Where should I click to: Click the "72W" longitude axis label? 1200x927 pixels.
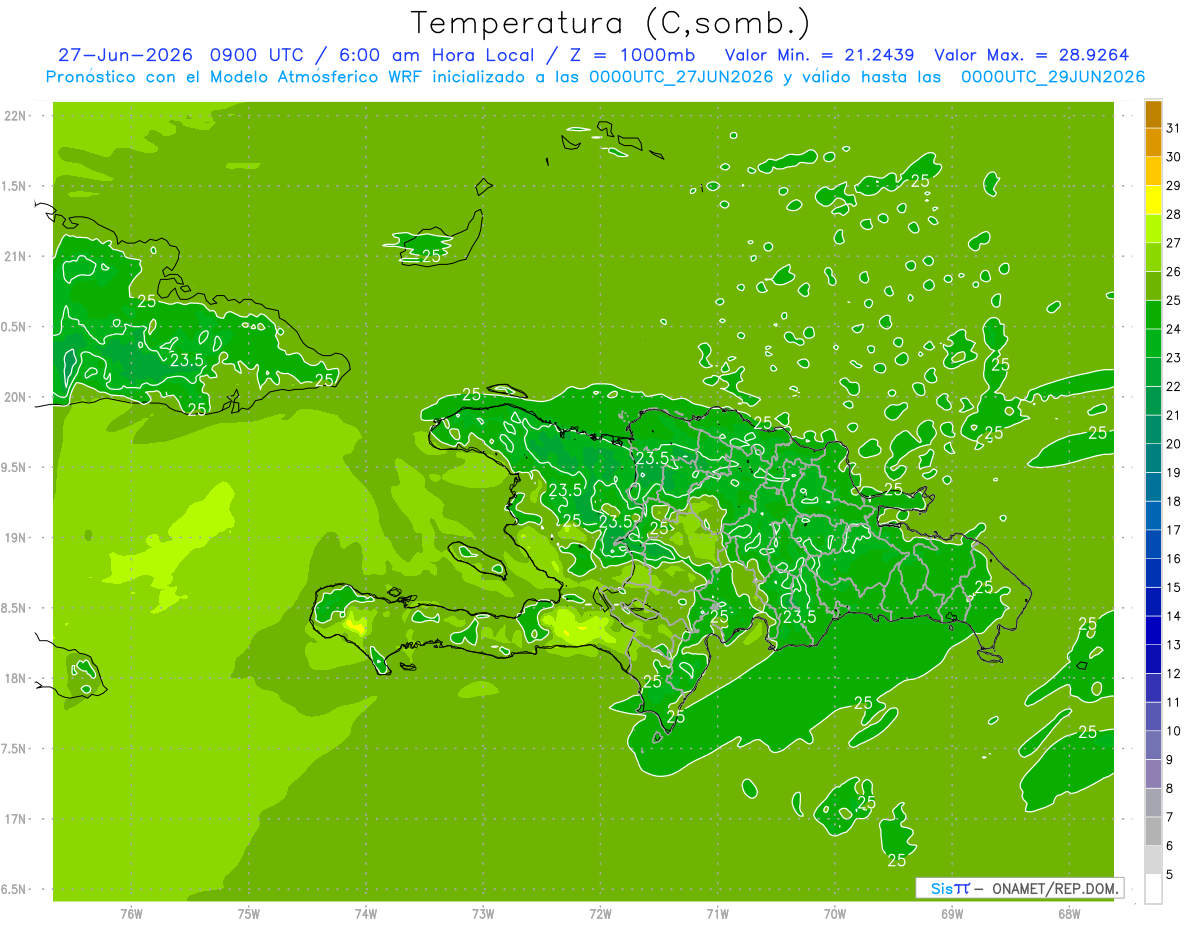point(600,913)
